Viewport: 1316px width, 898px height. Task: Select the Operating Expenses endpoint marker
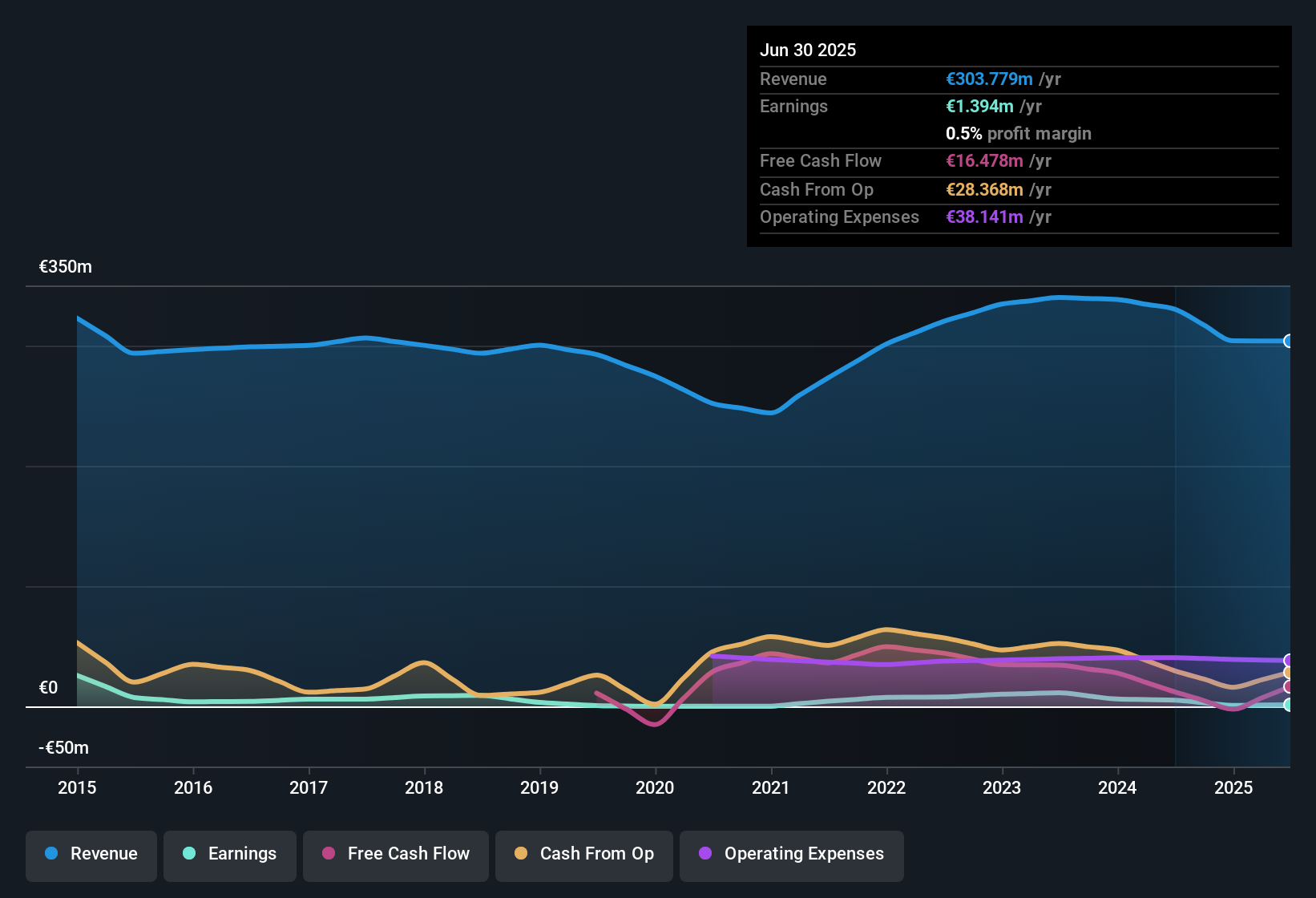click(x=1288, y=661)
